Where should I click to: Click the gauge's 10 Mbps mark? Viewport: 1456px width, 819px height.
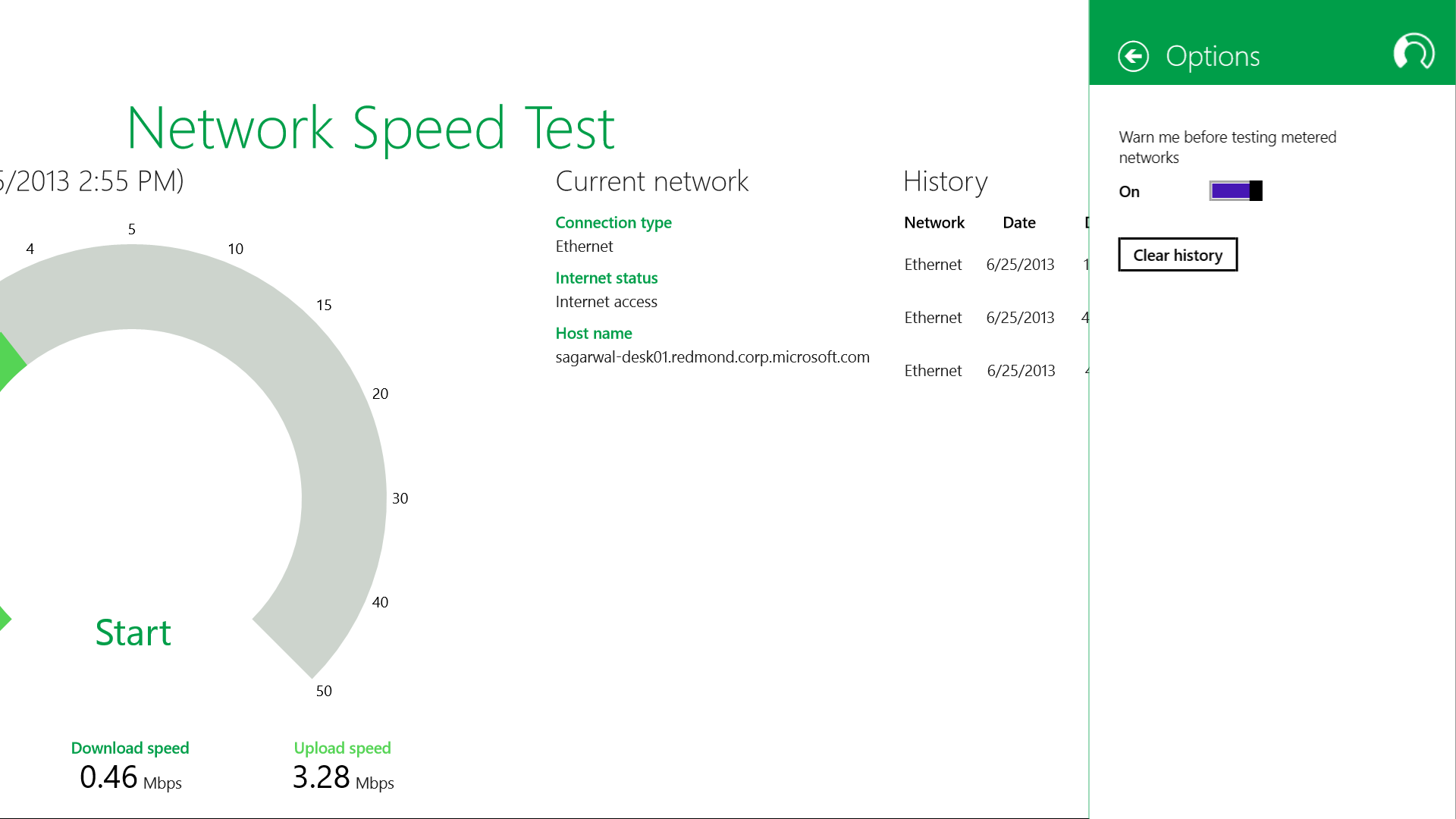pyautogui.click(x=236, y=249)
